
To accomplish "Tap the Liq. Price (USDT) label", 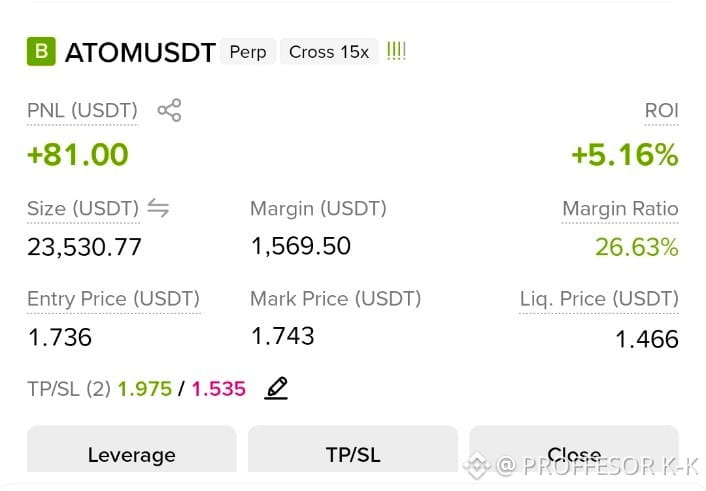I will coord(599,299).
